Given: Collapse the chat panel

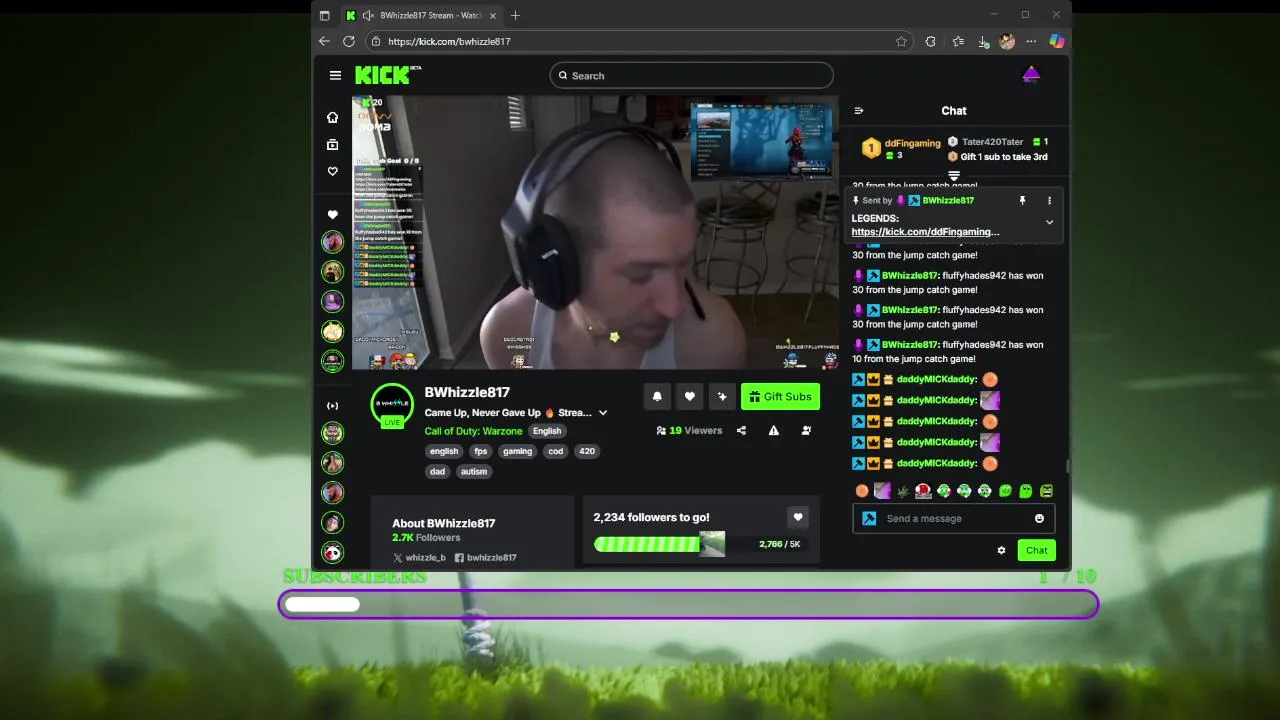Looking at the screenshot, I should point(858,111).
